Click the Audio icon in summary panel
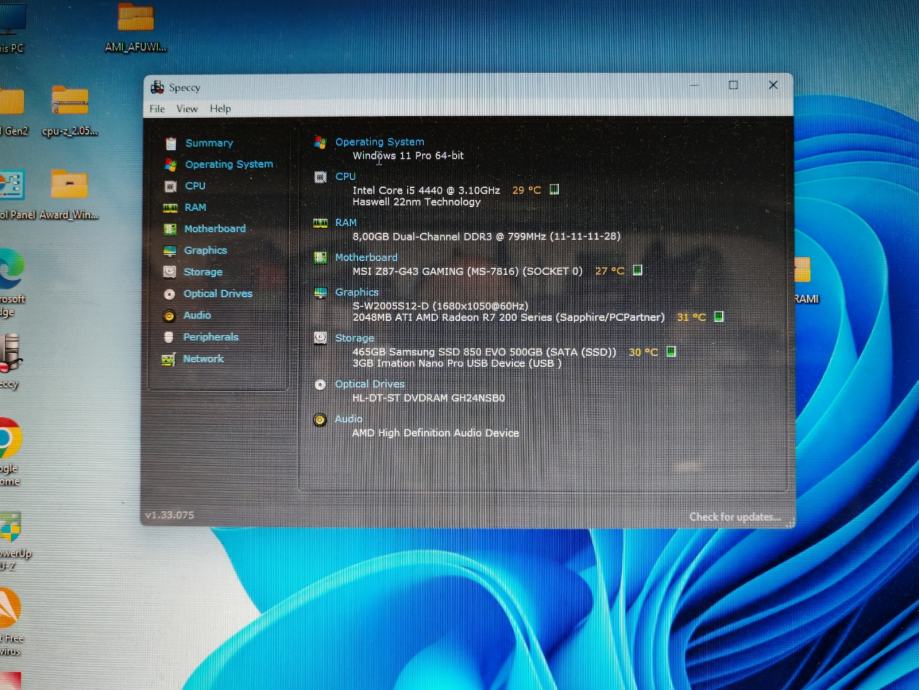This screenshot has width=919, height=690. tap(320, 420)
